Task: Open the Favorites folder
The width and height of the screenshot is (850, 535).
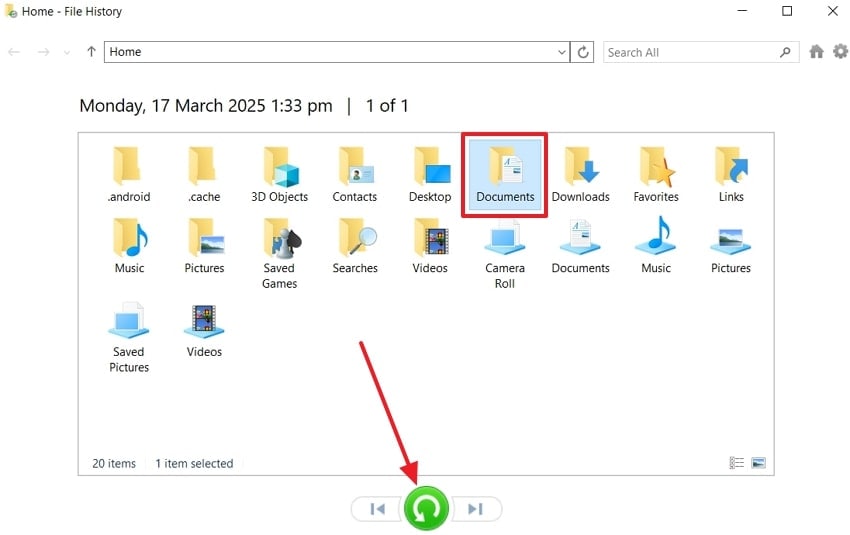Action: [656, 175]
